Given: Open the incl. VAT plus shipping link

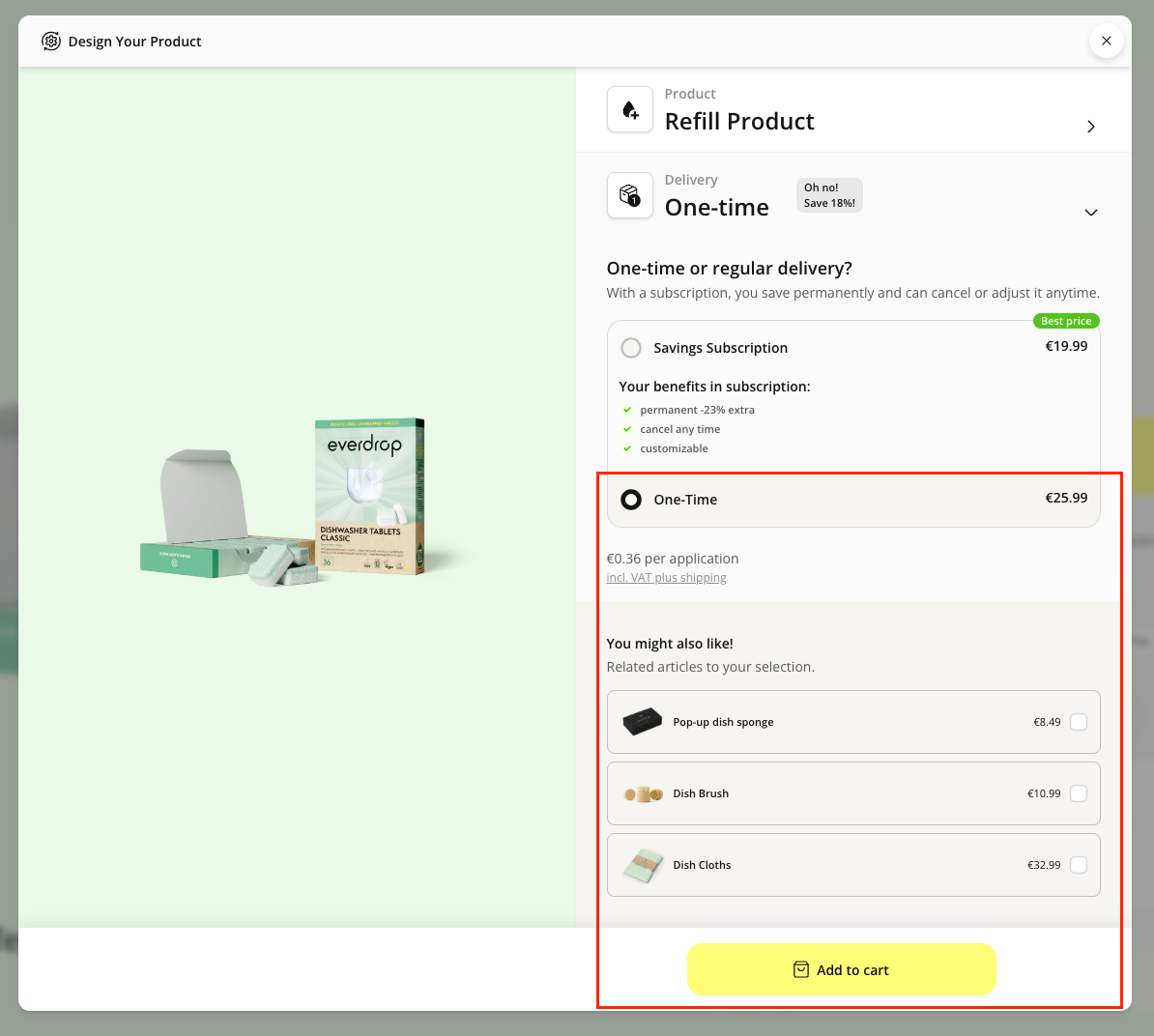Looking at the screenshot, I should tap(666, 578).
